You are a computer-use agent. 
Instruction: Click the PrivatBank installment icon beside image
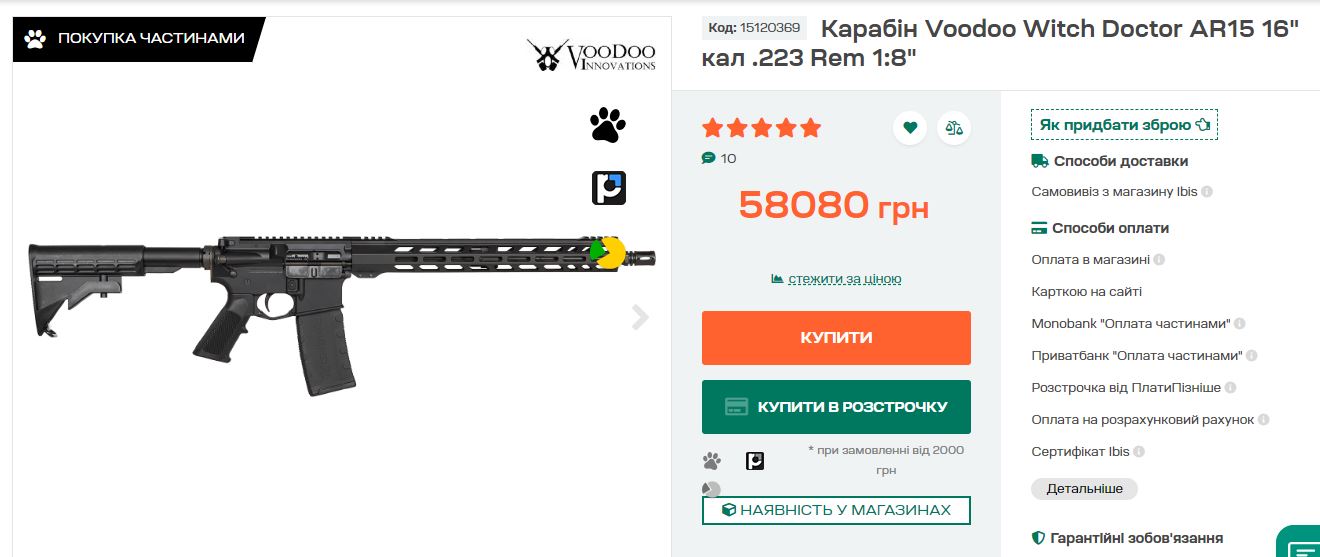(x=609, y=188)
